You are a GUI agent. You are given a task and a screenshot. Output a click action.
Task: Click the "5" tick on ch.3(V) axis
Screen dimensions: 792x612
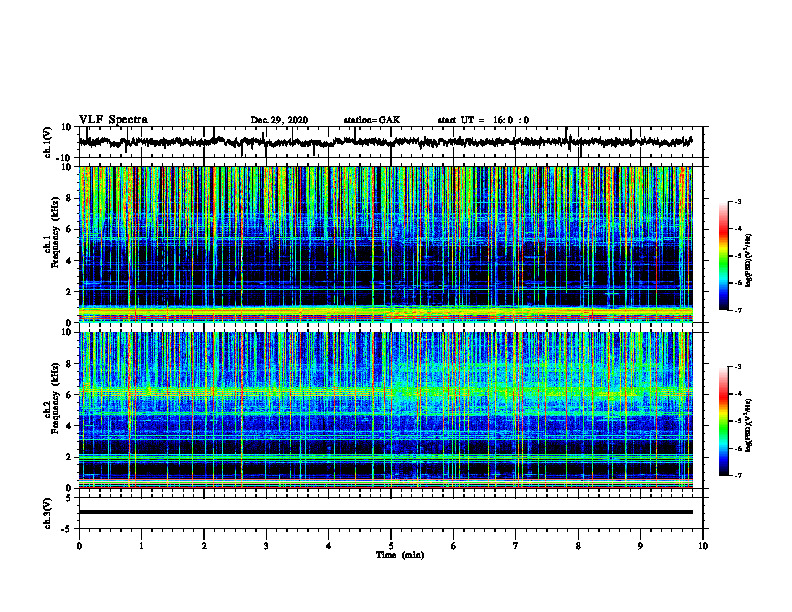tap(69, 498)
